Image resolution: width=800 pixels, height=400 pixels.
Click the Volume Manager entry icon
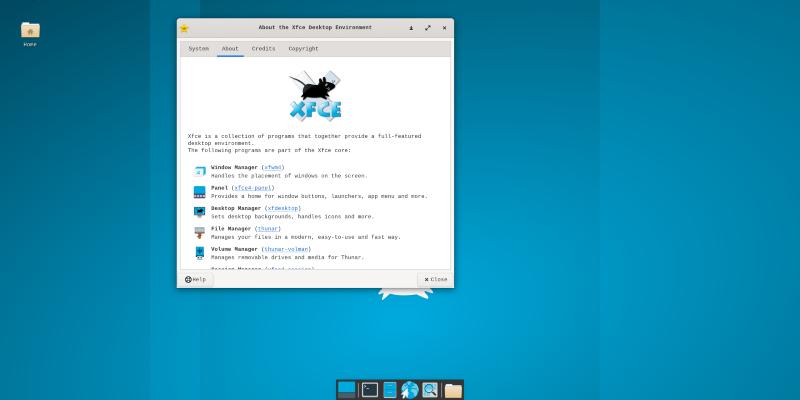click(x=199, y=252)
